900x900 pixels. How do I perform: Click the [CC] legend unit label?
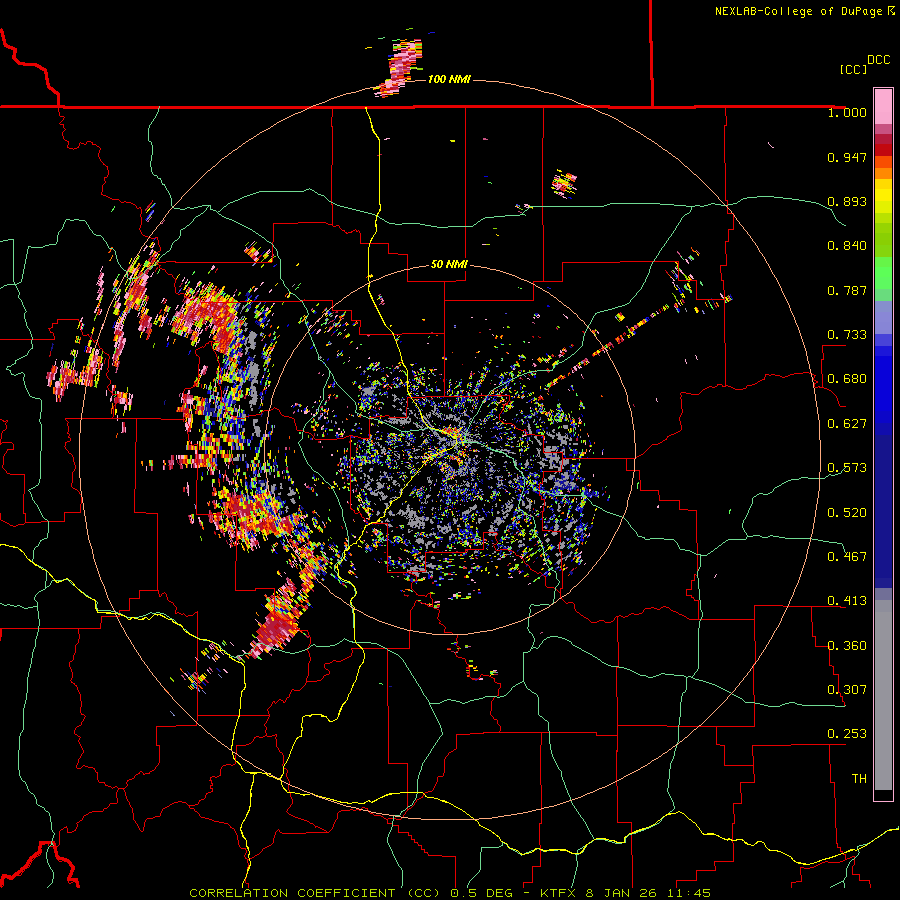tap(853, 69)
